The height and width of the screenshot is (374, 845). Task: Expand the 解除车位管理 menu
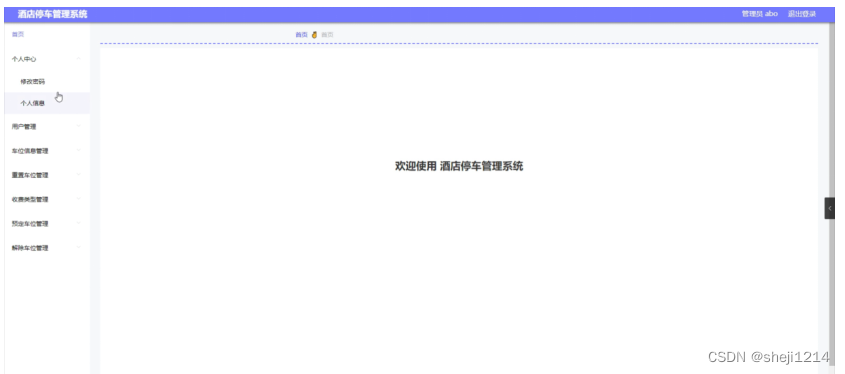click(x=47, y=248)
